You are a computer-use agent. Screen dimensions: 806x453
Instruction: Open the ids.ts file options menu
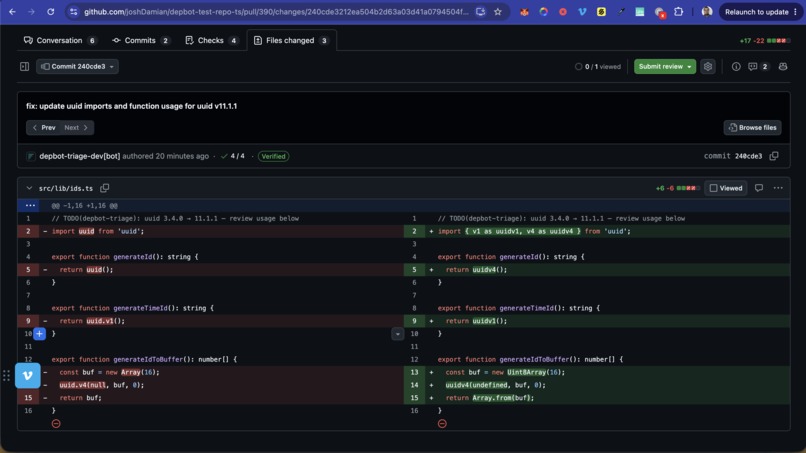[x=778, y=188]
